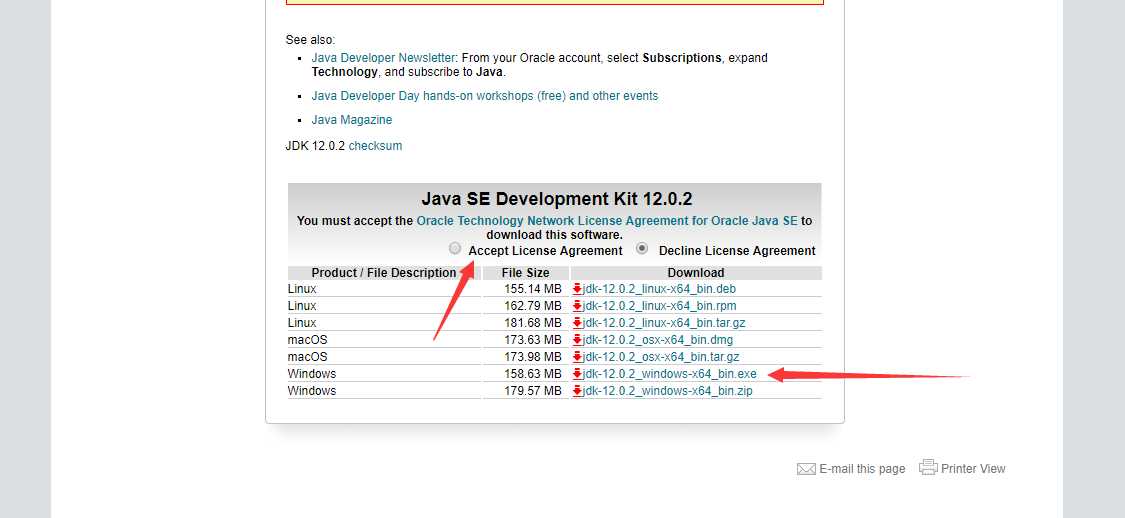Click the printer icon

click(x=928, y=467)
